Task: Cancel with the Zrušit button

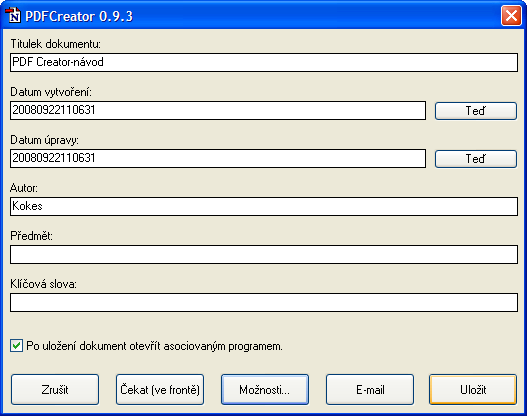Action: click(55, 389)
